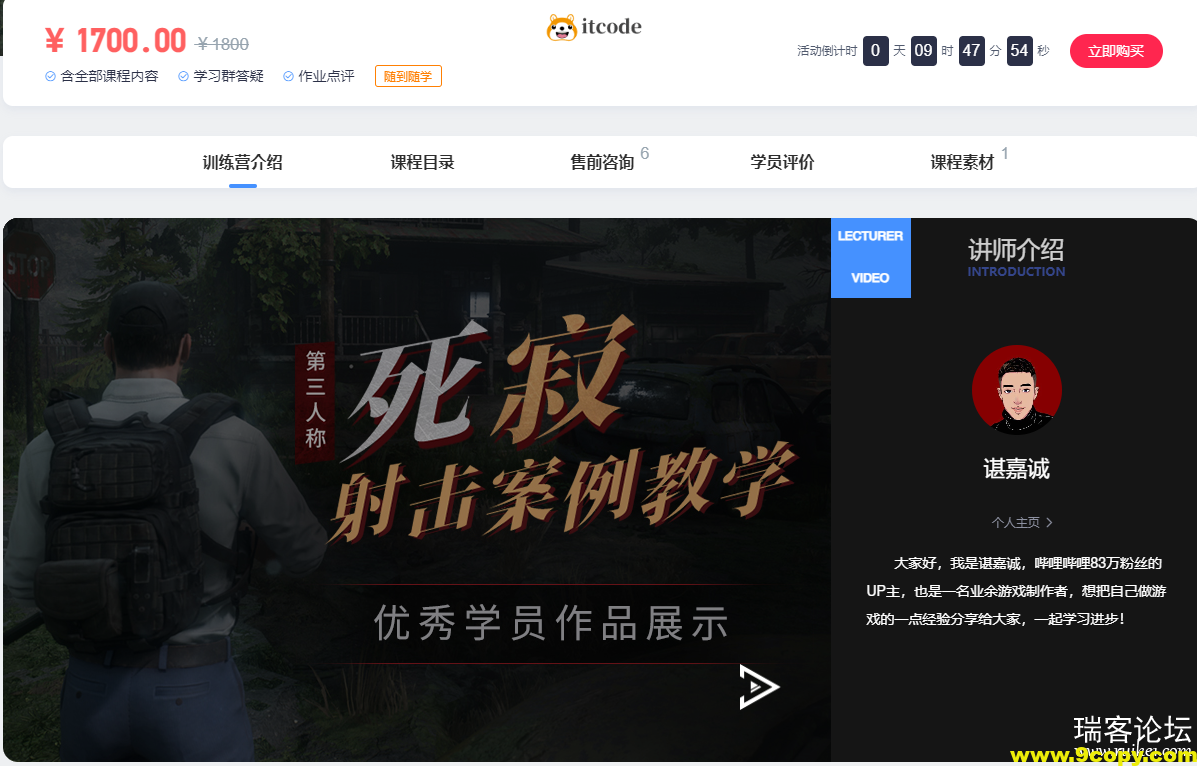
Task: Select the 学习群答疑 feature item
Action: [x=227, y=75]
